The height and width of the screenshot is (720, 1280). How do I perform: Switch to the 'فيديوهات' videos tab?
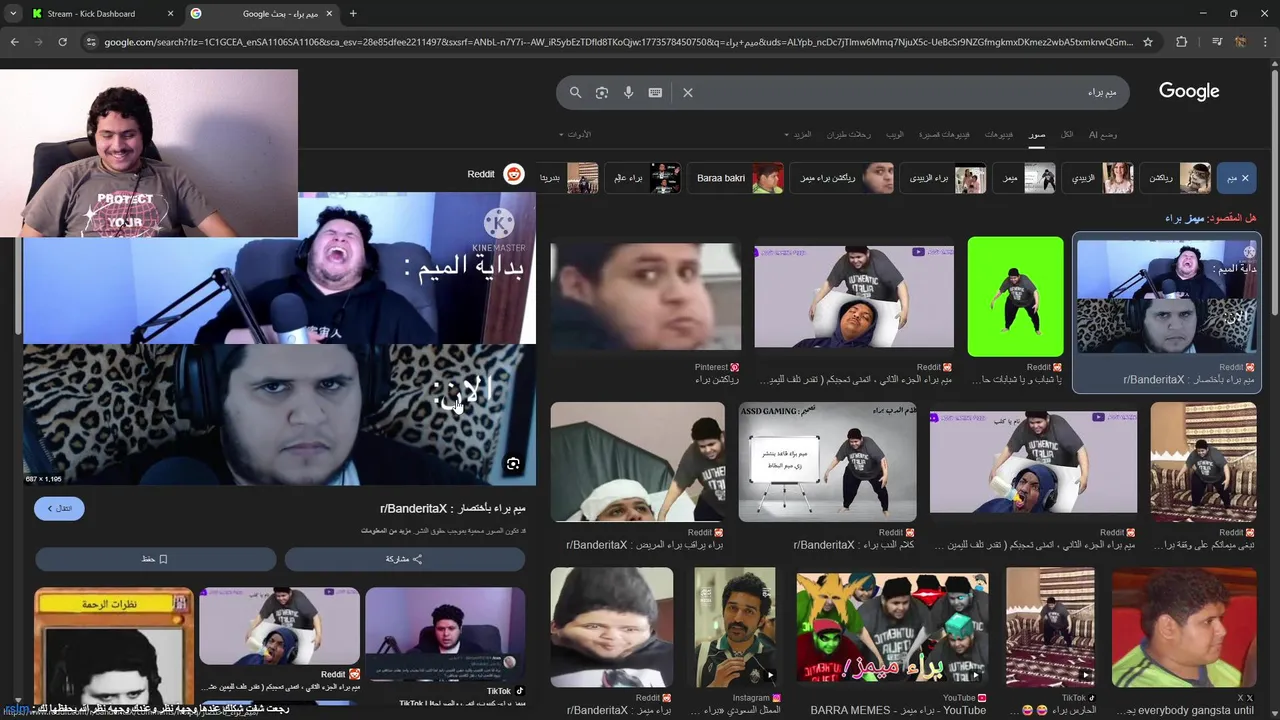999,134
